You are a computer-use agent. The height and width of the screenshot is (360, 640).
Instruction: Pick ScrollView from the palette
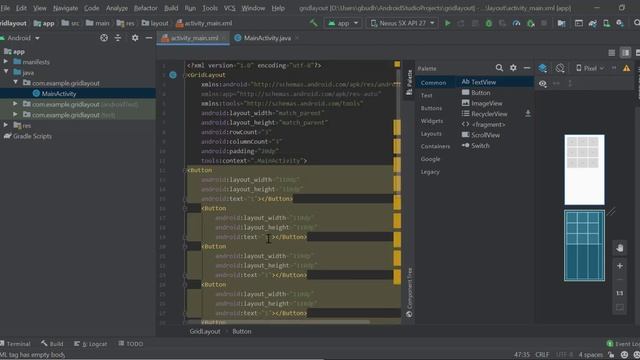tap(480, 135)
